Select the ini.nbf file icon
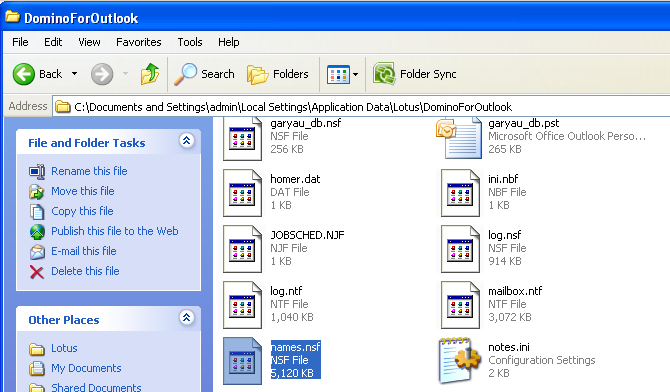 click(x=460, y=193)
